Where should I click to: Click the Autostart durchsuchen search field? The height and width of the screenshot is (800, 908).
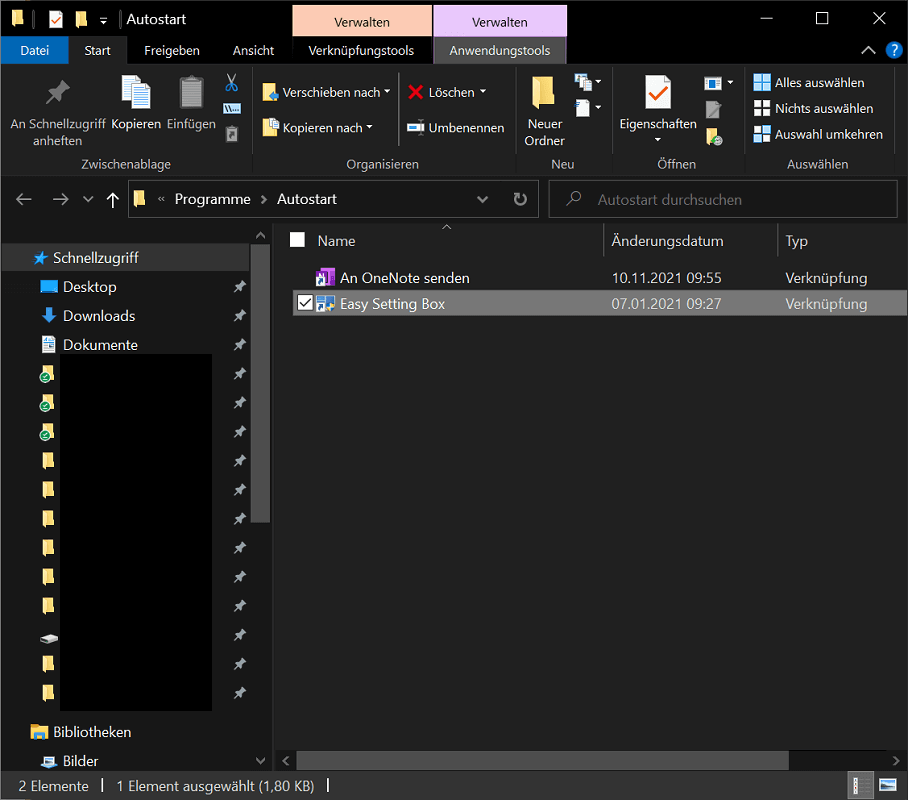pyautogui.click(x=723, y=199)
